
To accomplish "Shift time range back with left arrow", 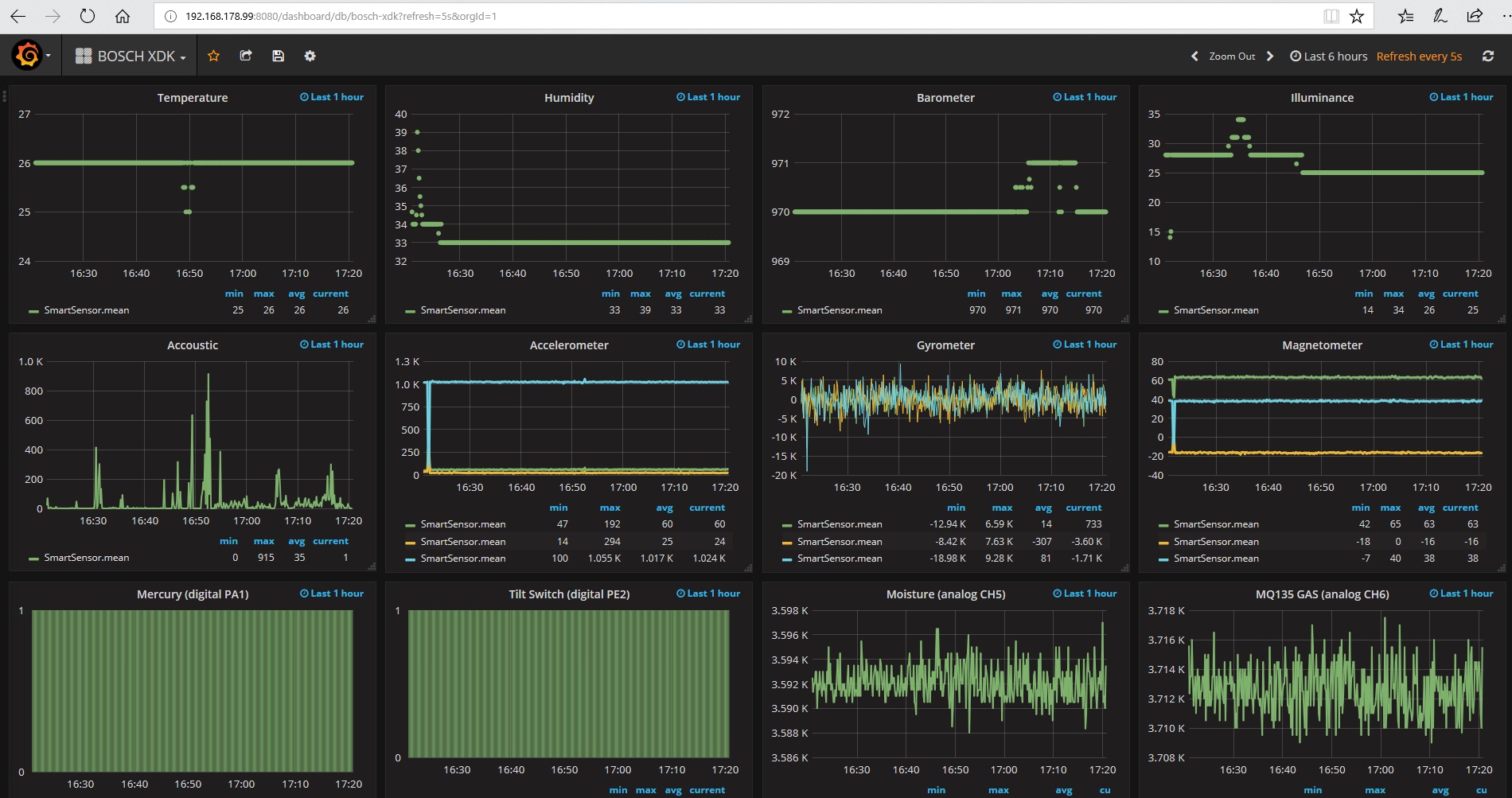I will point(1194,56).
